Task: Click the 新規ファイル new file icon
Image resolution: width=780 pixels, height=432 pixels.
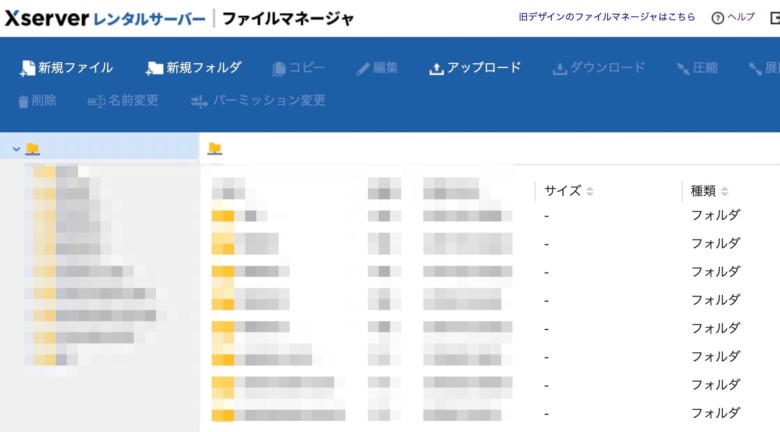Action: coord(27,68)
